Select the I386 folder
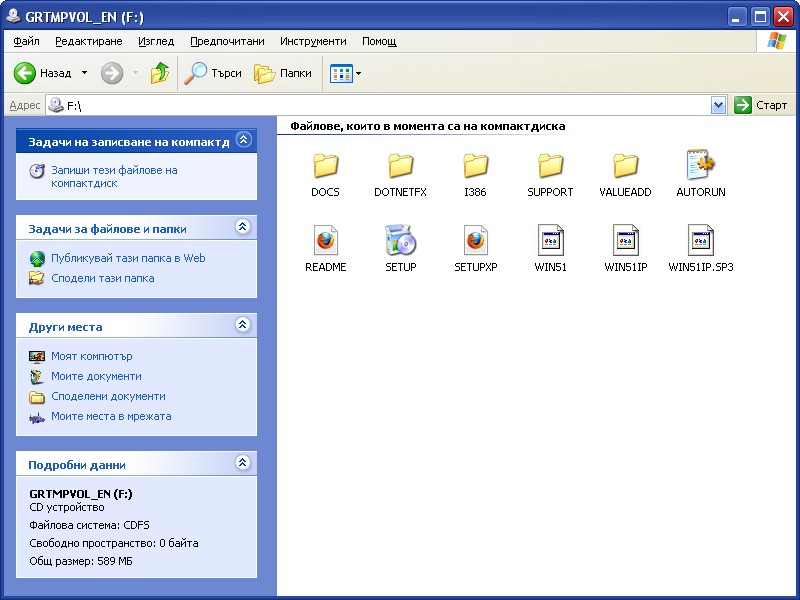 [x=476, y=175]
